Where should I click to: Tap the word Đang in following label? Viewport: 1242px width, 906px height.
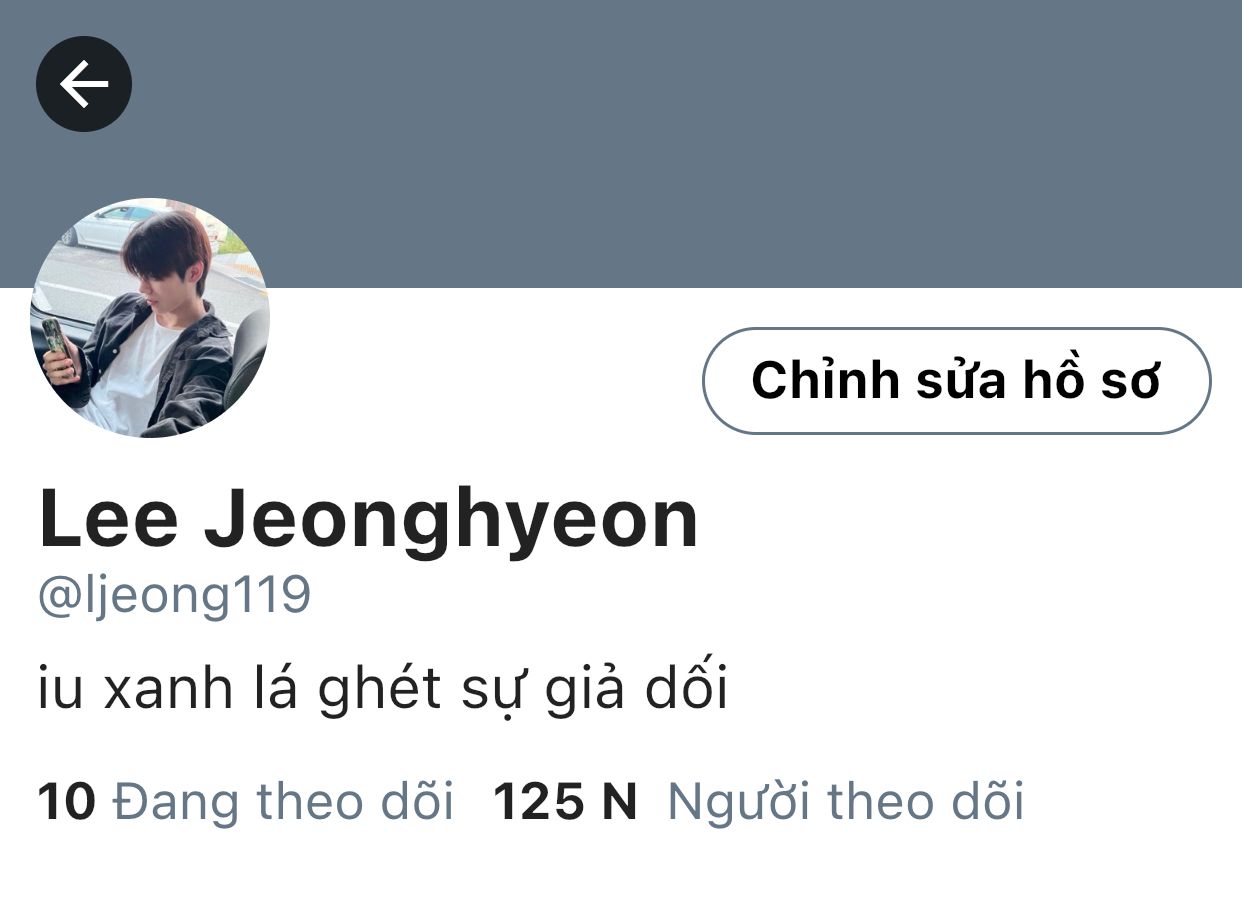click(x=175, y=802)
